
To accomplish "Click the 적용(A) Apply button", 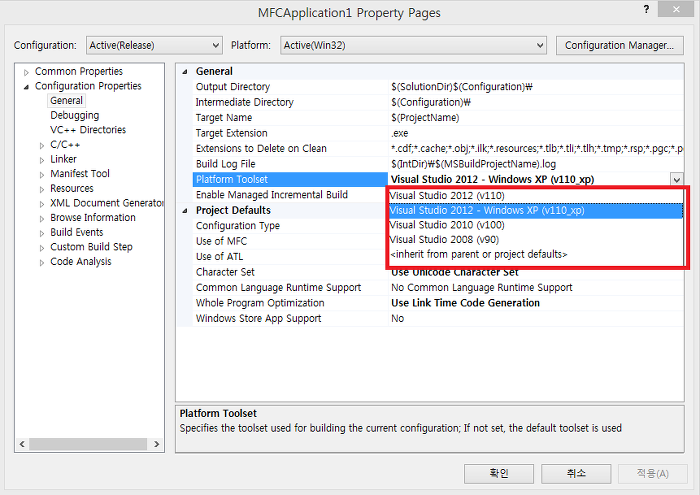I will click(653, 474).
